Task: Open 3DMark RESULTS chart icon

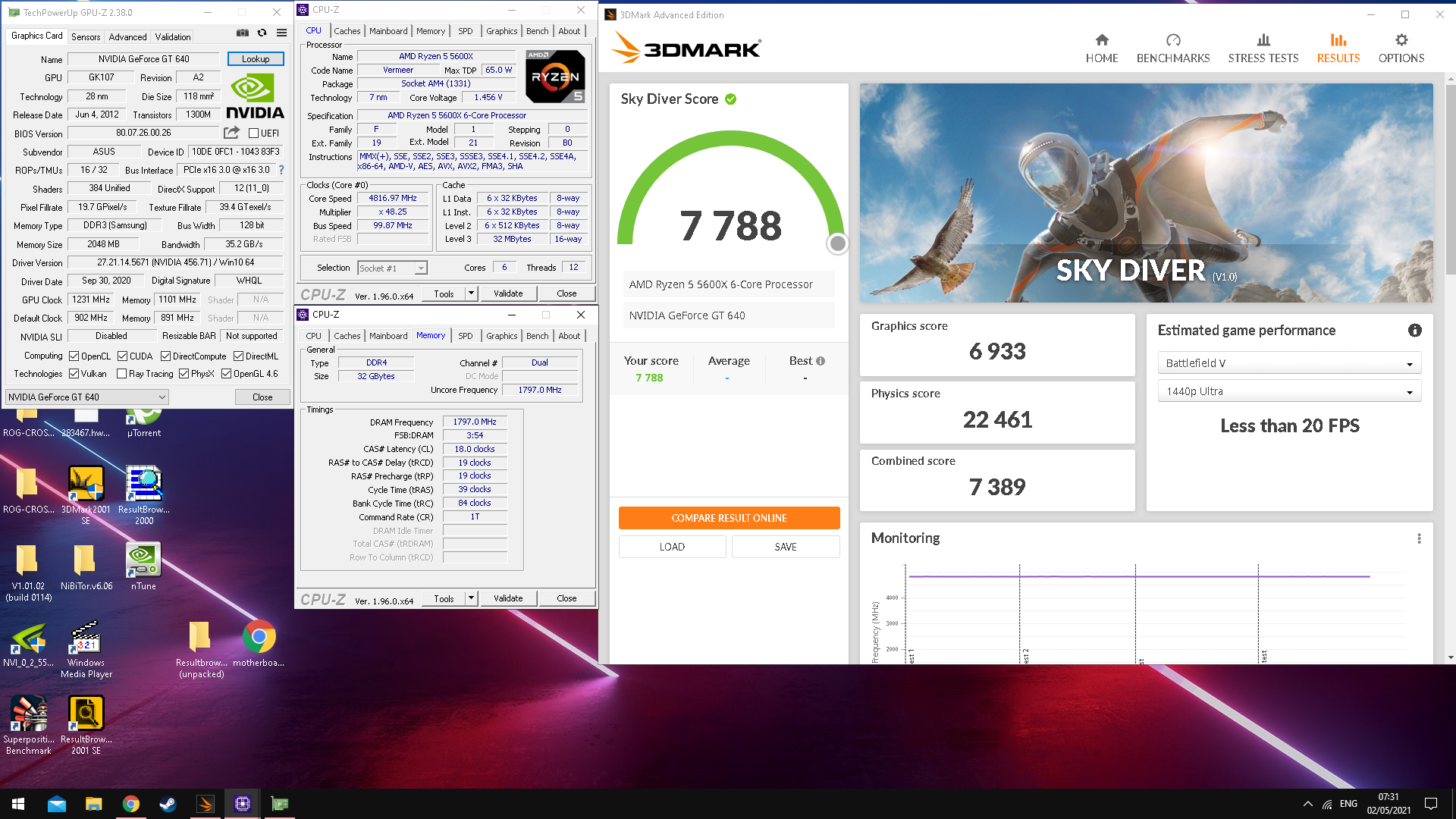Action: click(x=1338, y=39)
